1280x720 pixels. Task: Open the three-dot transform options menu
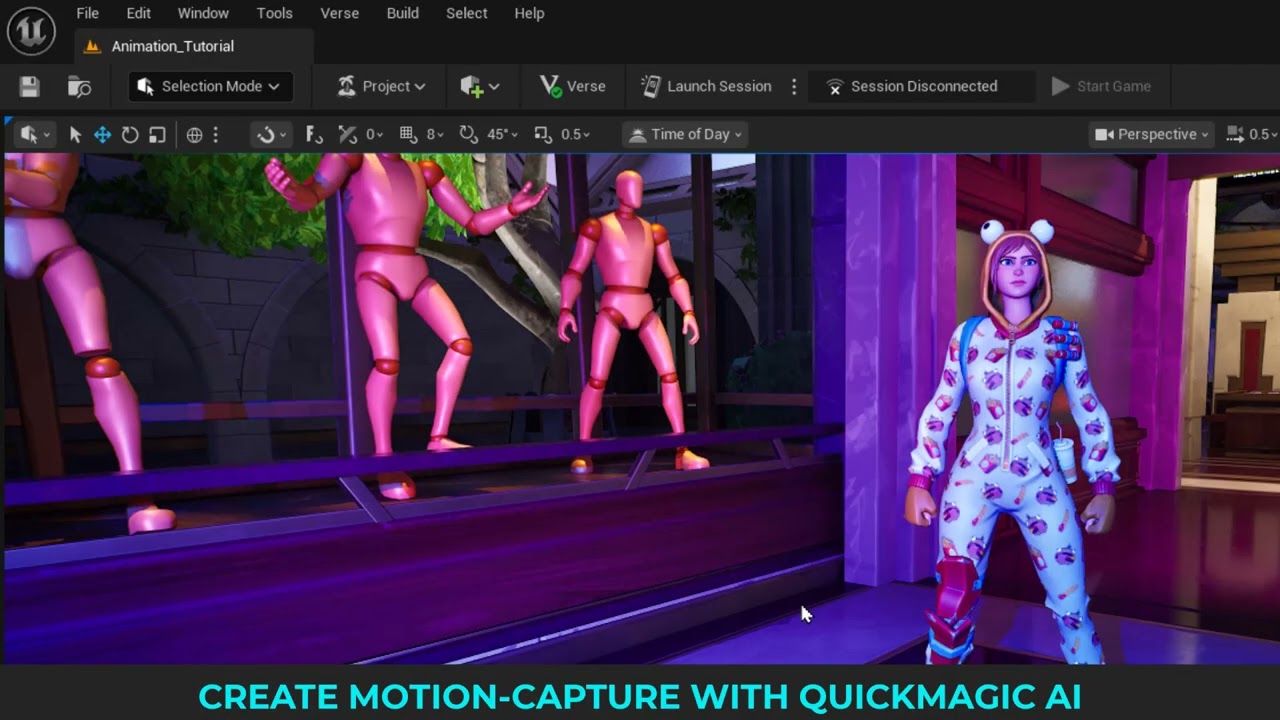[x=215, y=135]
